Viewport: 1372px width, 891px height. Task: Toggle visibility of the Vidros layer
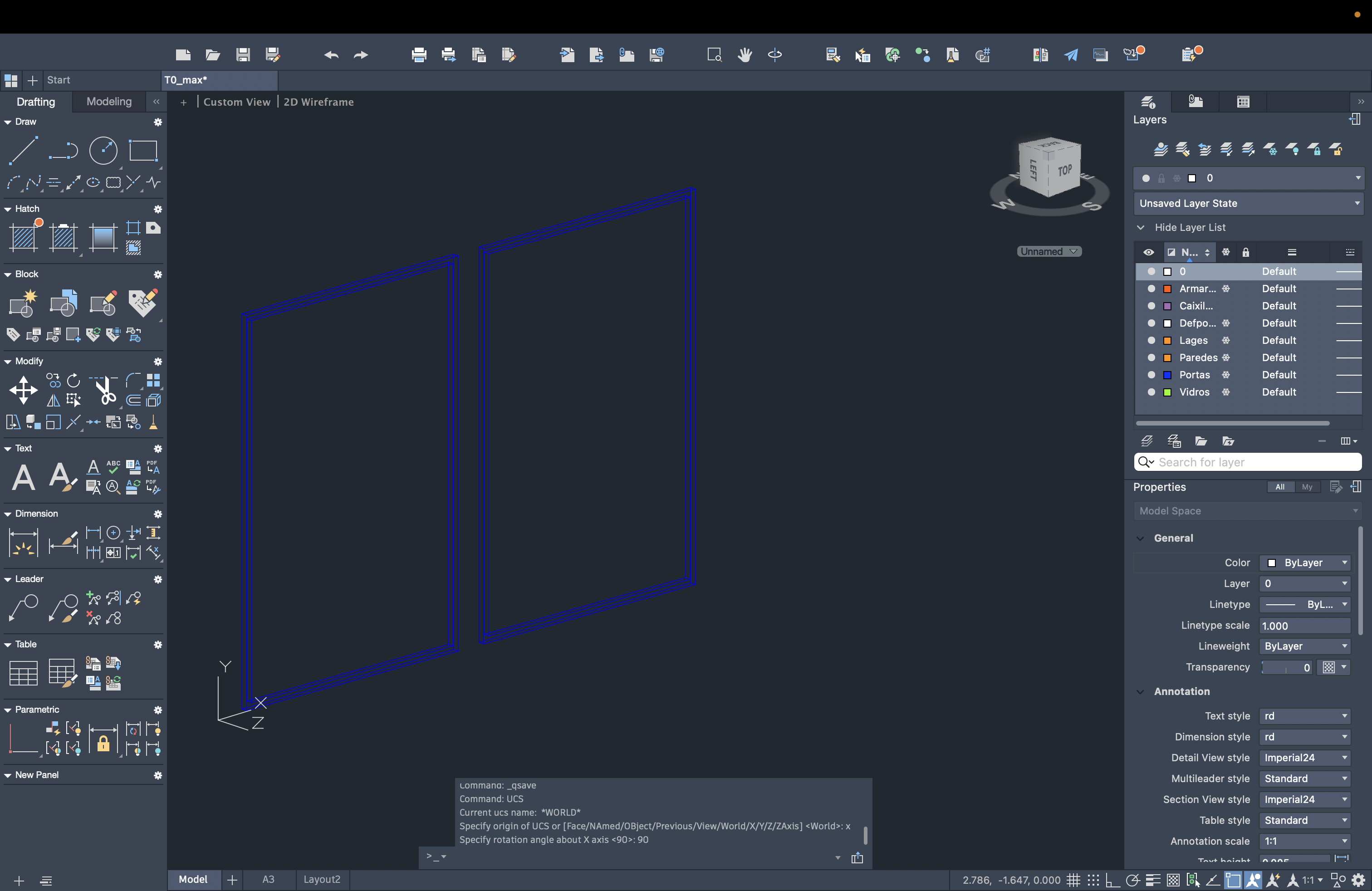click(x=1151, y=392)
